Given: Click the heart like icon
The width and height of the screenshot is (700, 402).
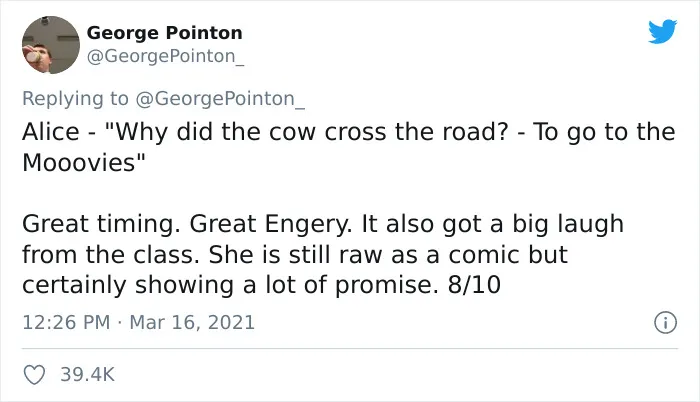Looking at the screenshot, I should pos(34,375).
